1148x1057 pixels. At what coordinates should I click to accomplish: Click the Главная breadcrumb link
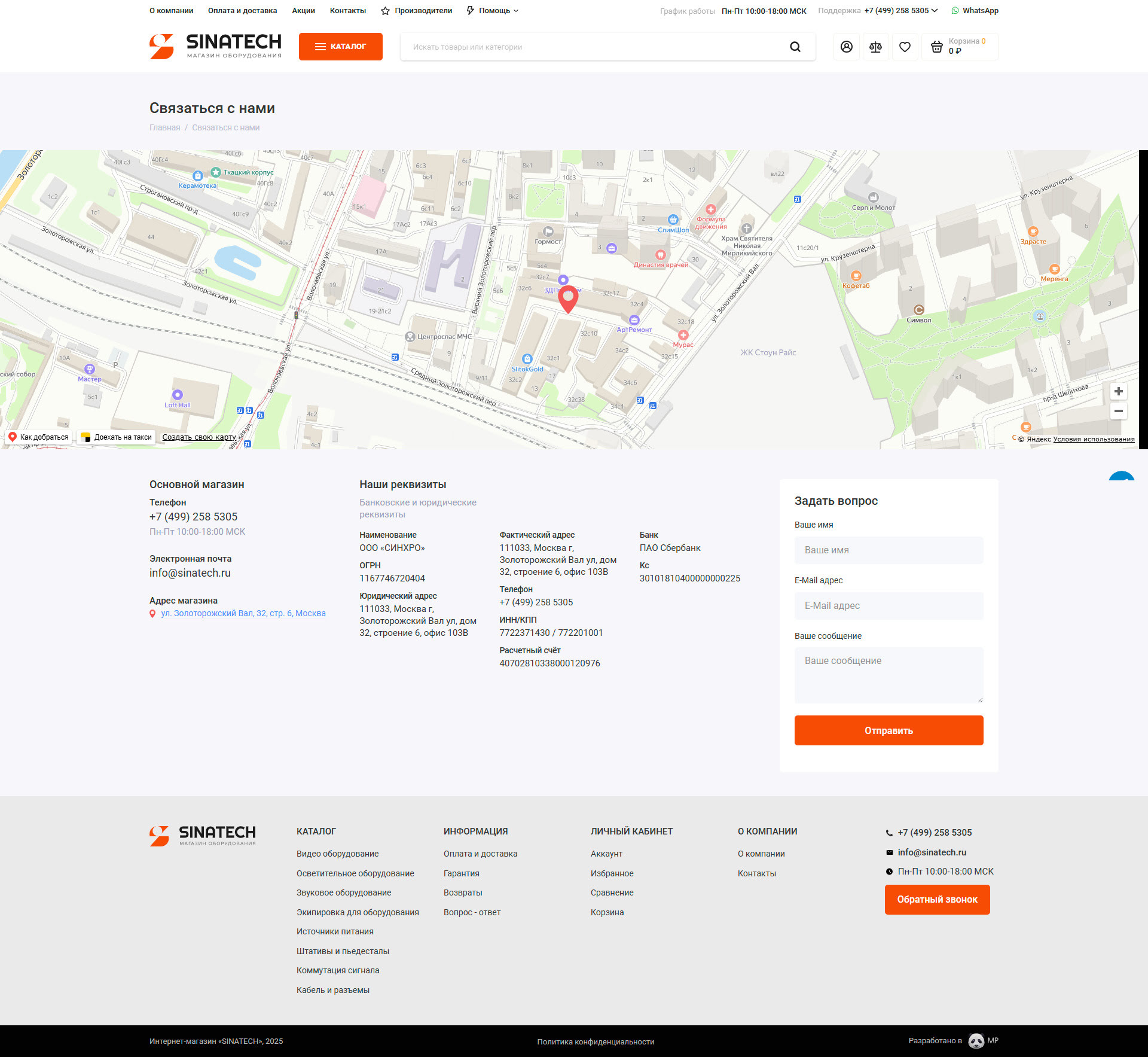[x=164, y=127]
